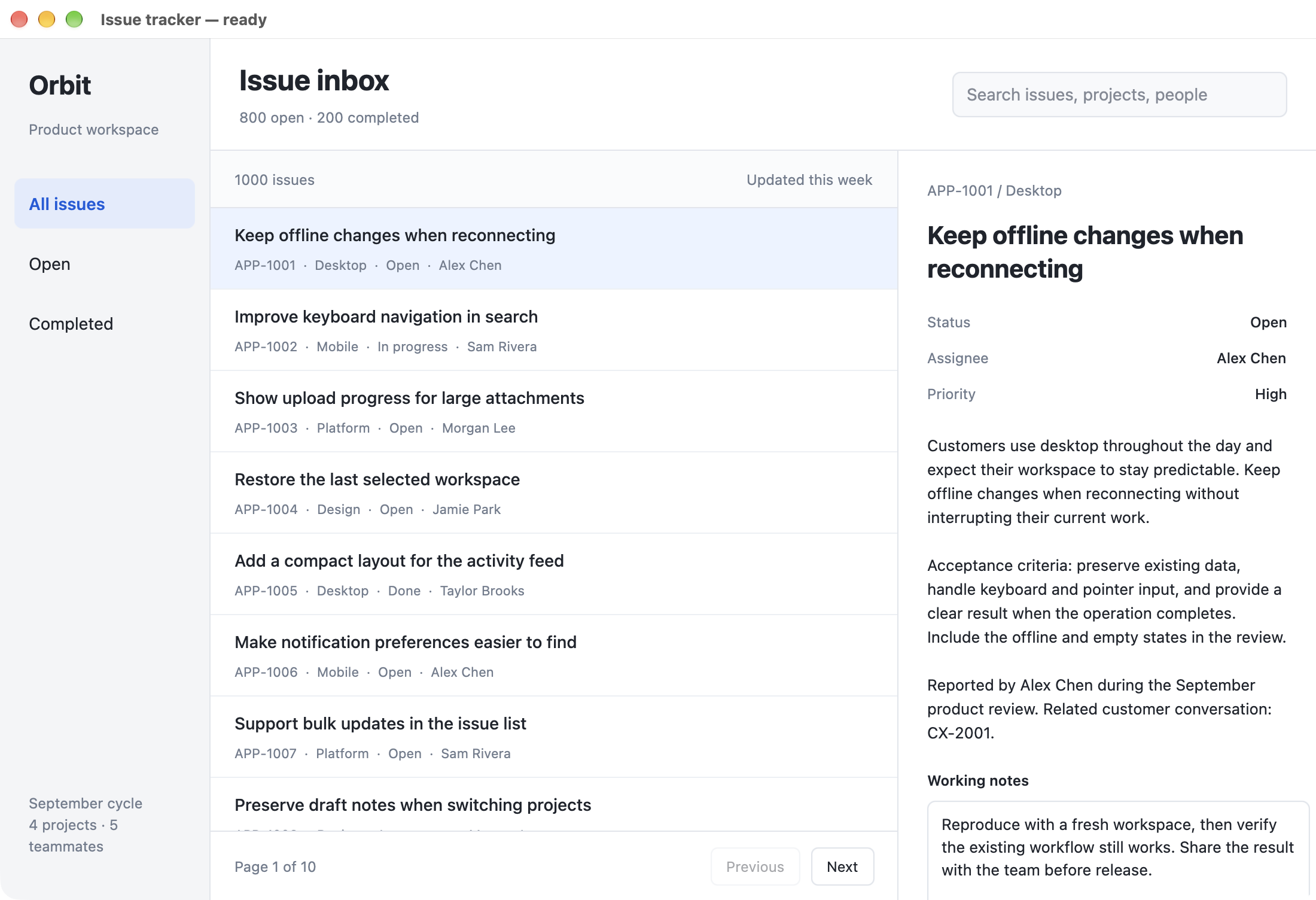Click the September cycle footer text
This screenshot has height=900, width=1316.
pos(86,803)
